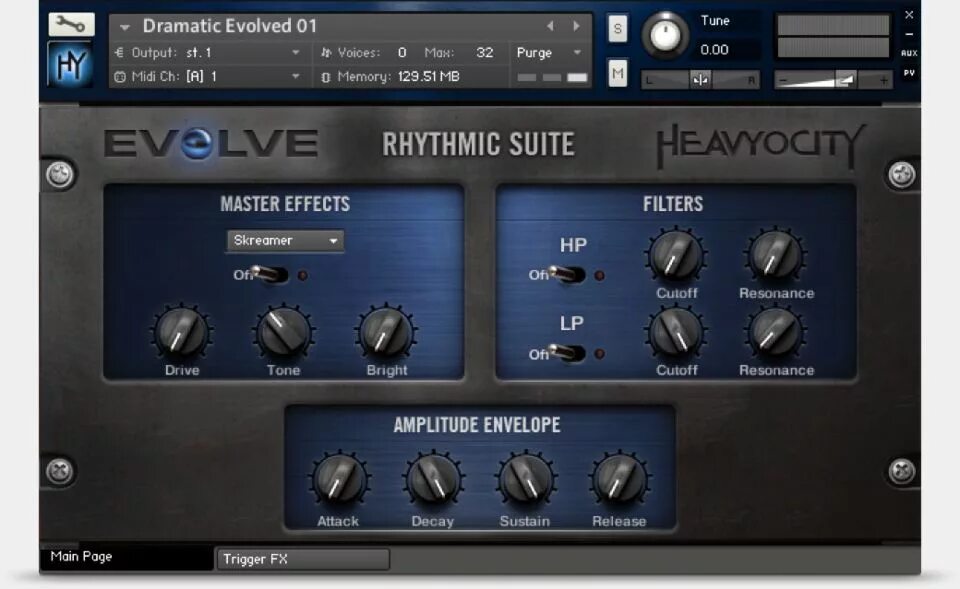
Task: Toggle the HP filter switch on
Action: (x=568, y=274)
